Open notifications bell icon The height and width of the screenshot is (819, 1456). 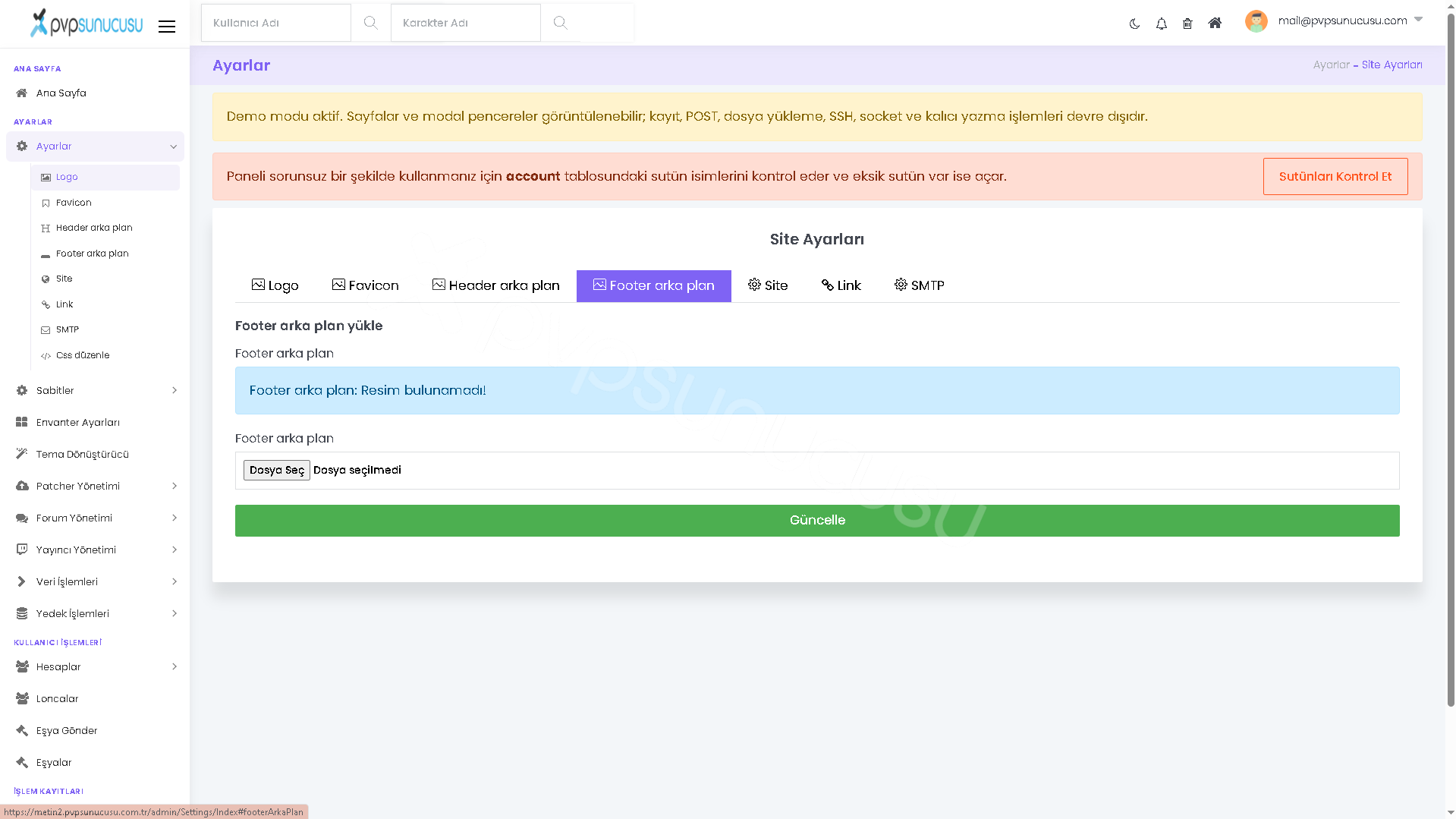(1161, 24)
